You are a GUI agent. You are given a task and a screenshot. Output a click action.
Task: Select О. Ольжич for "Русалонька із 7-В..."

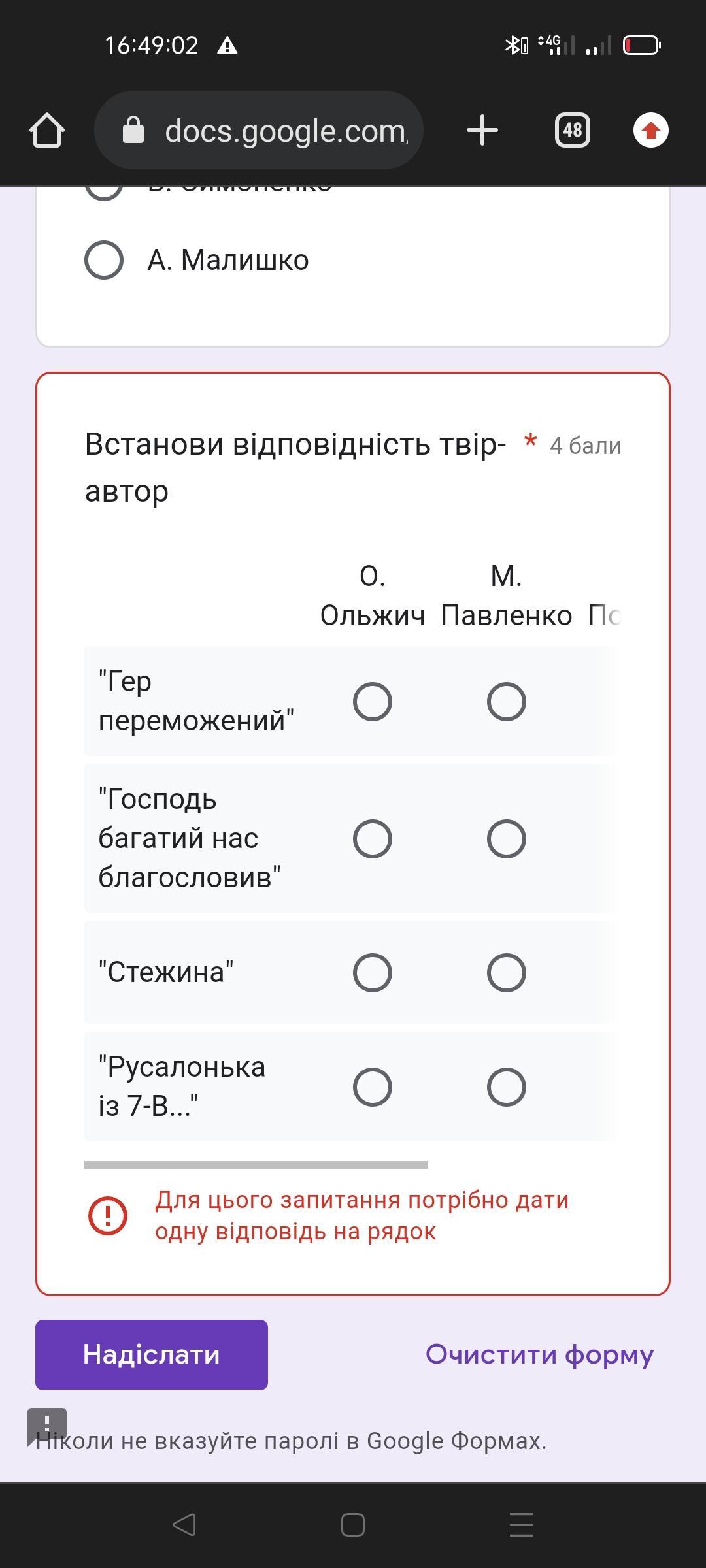tap(373, 1087)
